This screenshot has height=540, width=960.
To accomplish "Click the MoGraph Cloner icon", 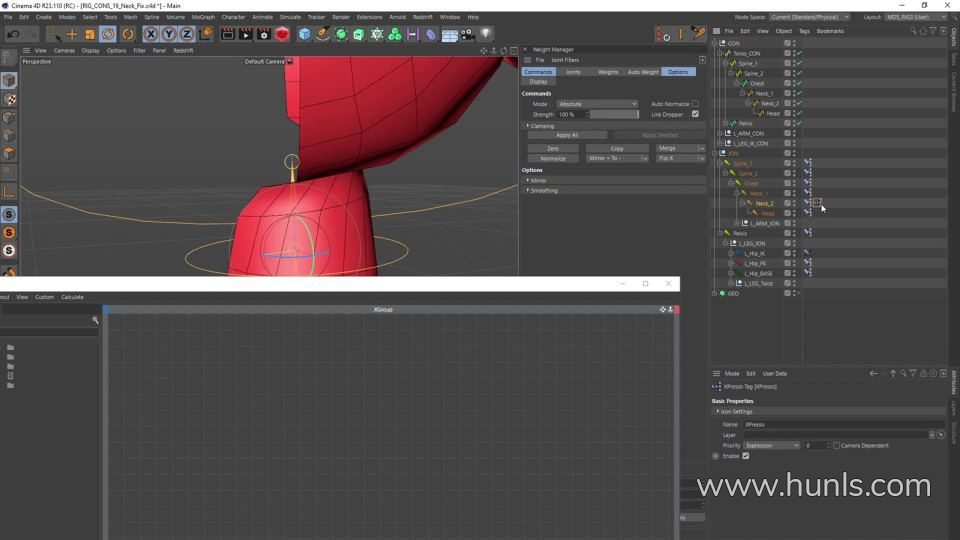I will [395, 34].
